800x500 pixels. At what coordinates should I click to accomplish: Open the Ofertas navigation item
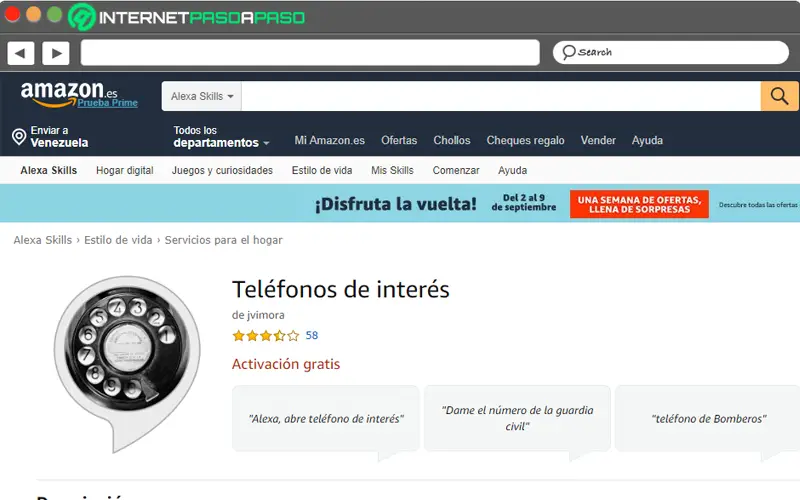point(399,140)
